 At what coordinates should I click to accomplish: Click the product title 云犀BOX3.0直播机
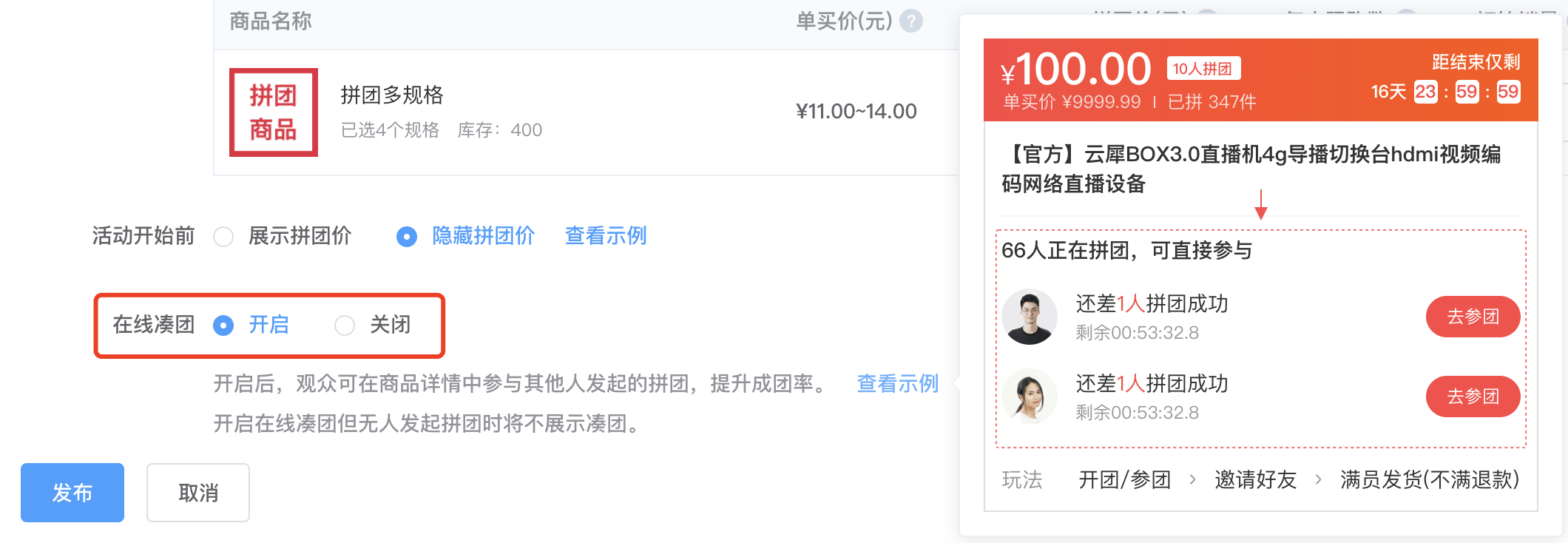pyautogui.click(x=1251, y=169)
